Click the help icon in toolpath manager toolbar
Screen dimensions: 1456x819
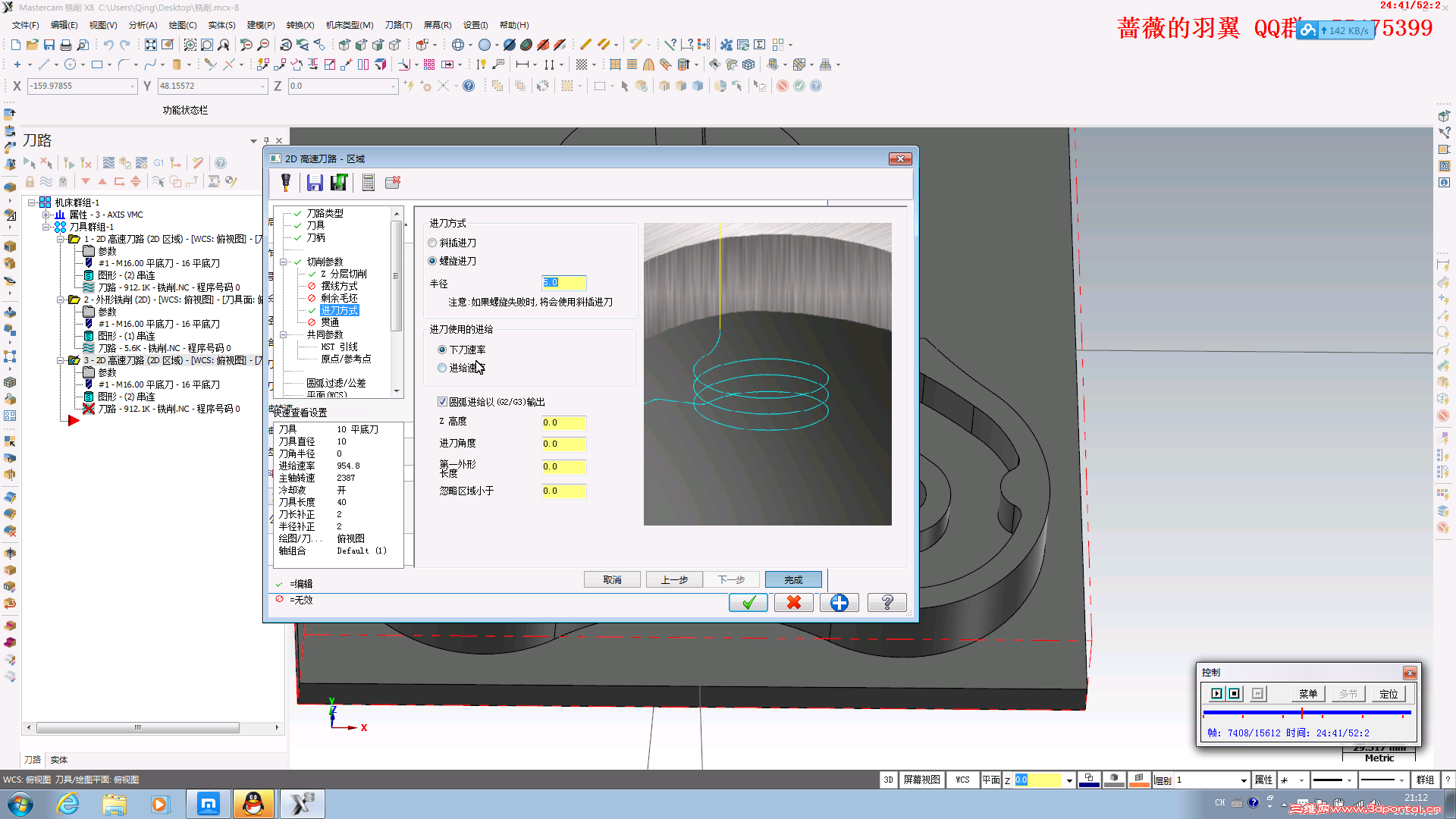(221, 163)
